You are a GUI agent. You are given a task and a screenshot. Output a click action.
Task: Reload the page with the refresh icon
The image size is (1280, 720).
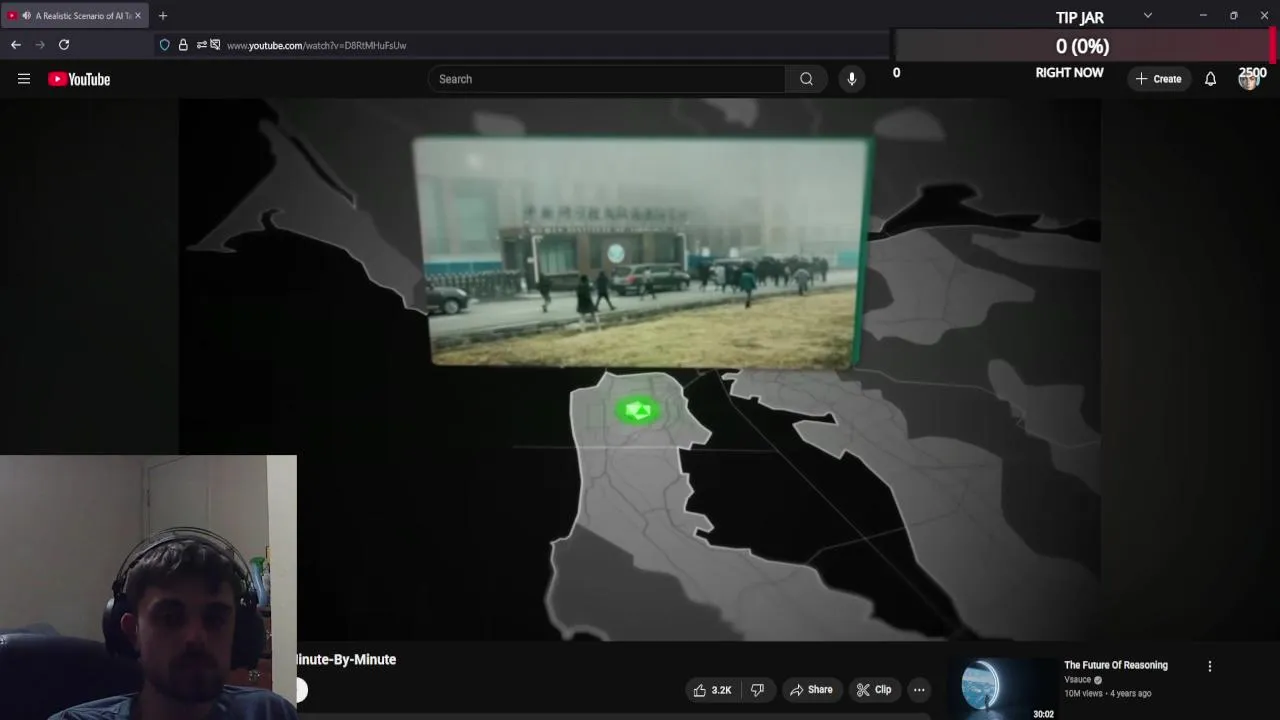coord(64,45)
